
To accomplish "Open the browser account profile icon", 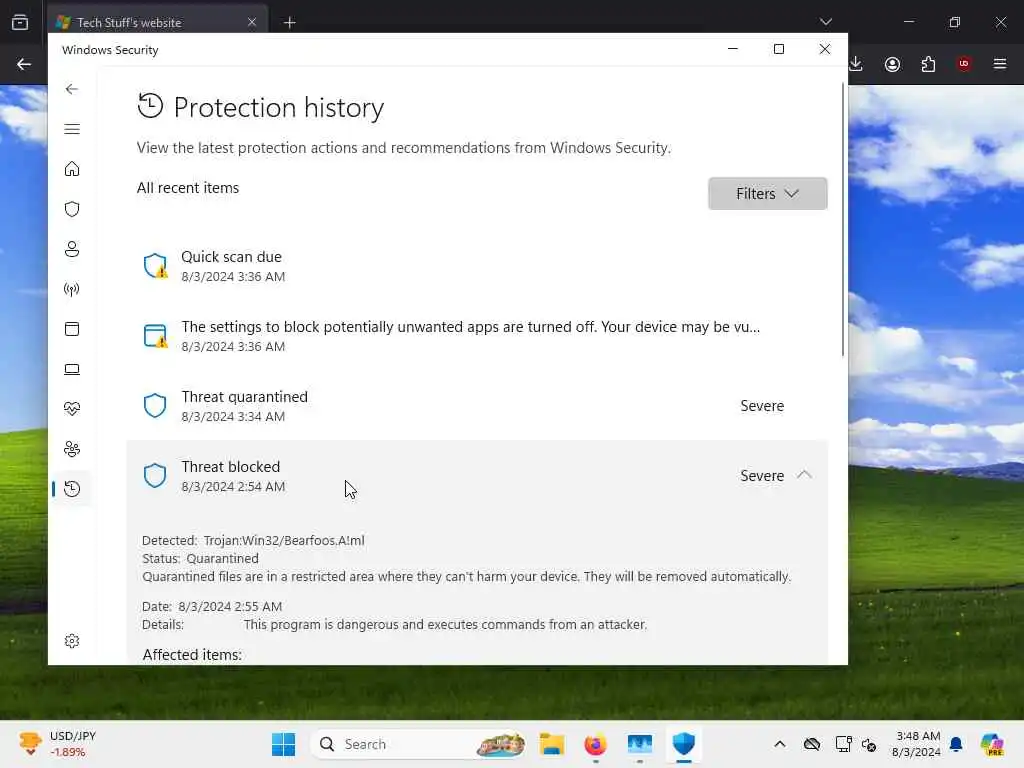I will [892, 64].
